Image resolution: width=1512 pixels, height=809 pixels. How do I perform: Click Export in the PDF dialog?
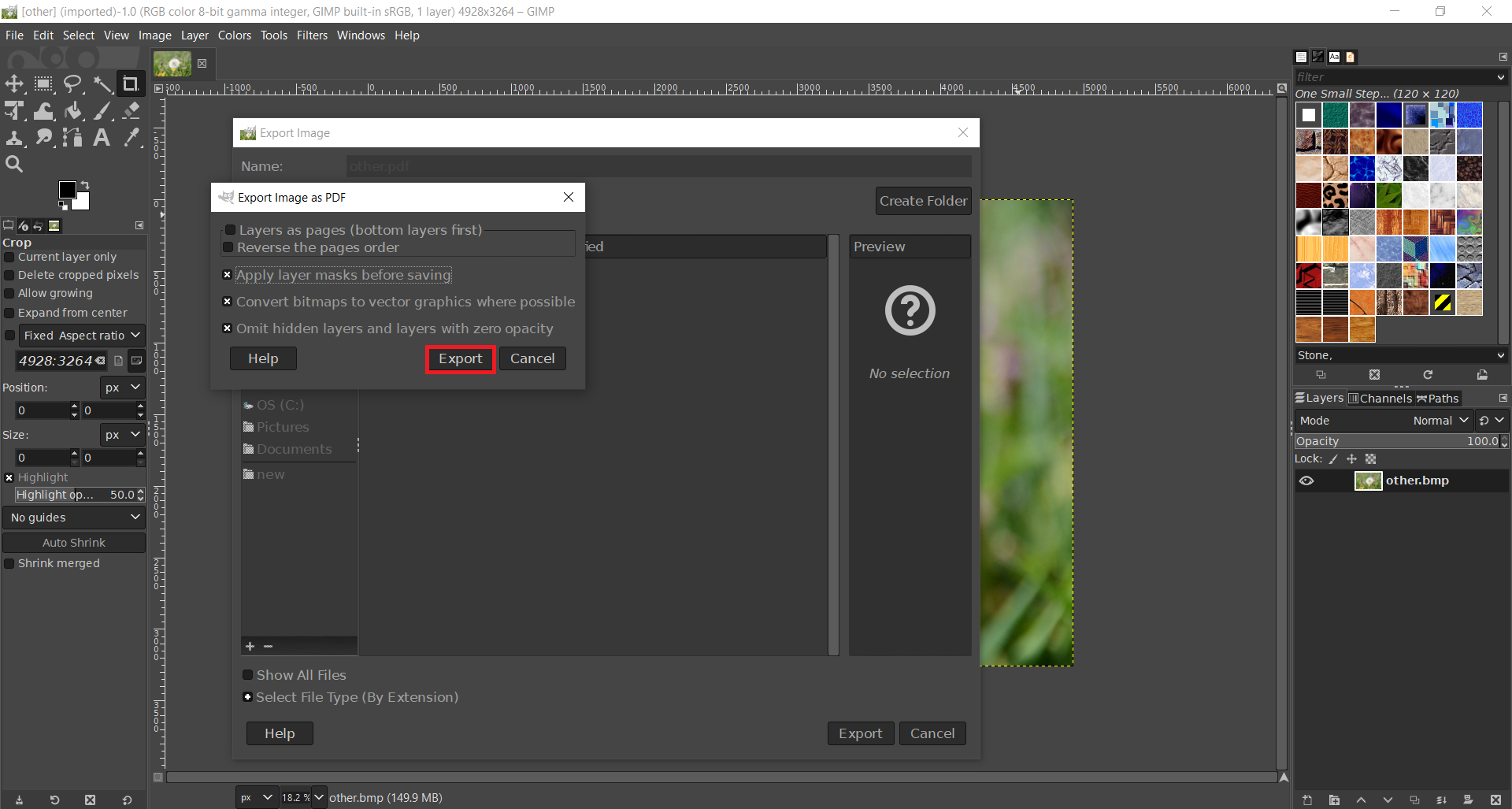[460, 359]
